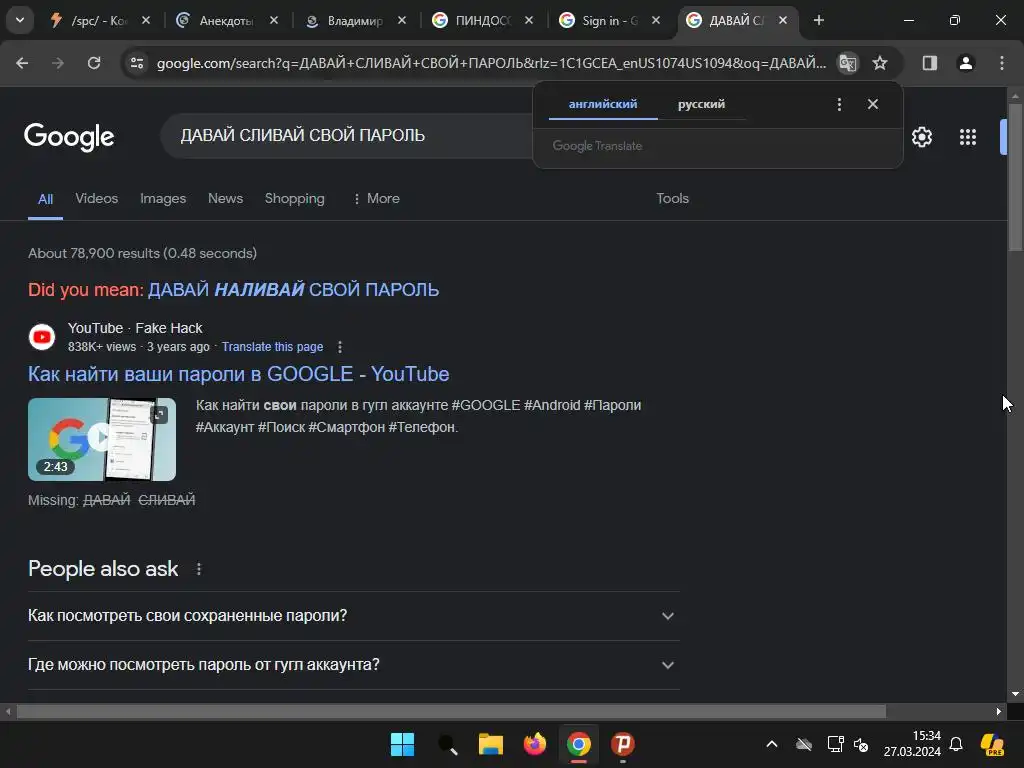
Task: Close the Google Translate popup
Action: coord(873,104)
